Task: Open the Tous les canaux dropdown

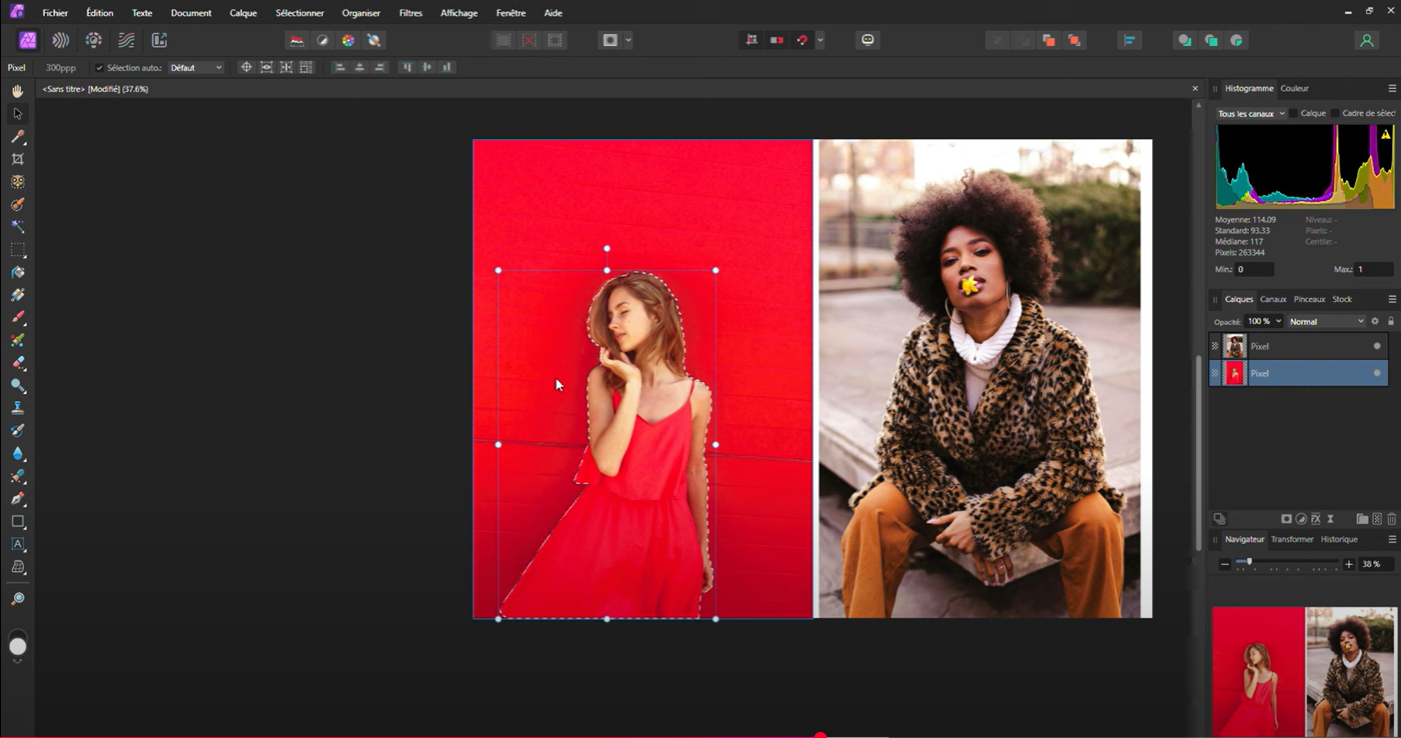Action: point(1251,114)
